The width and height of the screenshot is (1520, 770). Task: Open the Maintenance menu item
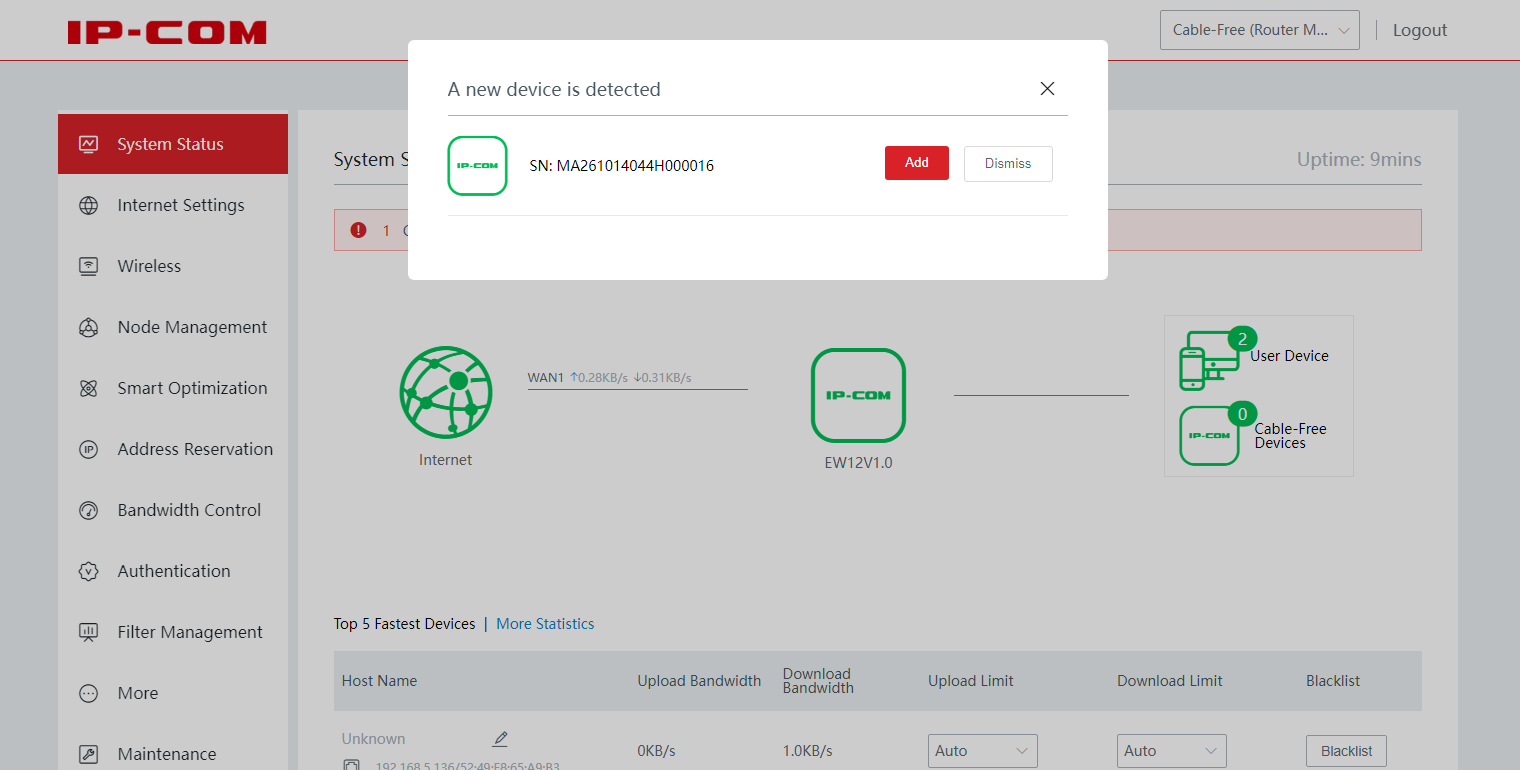tap(173, 754)
